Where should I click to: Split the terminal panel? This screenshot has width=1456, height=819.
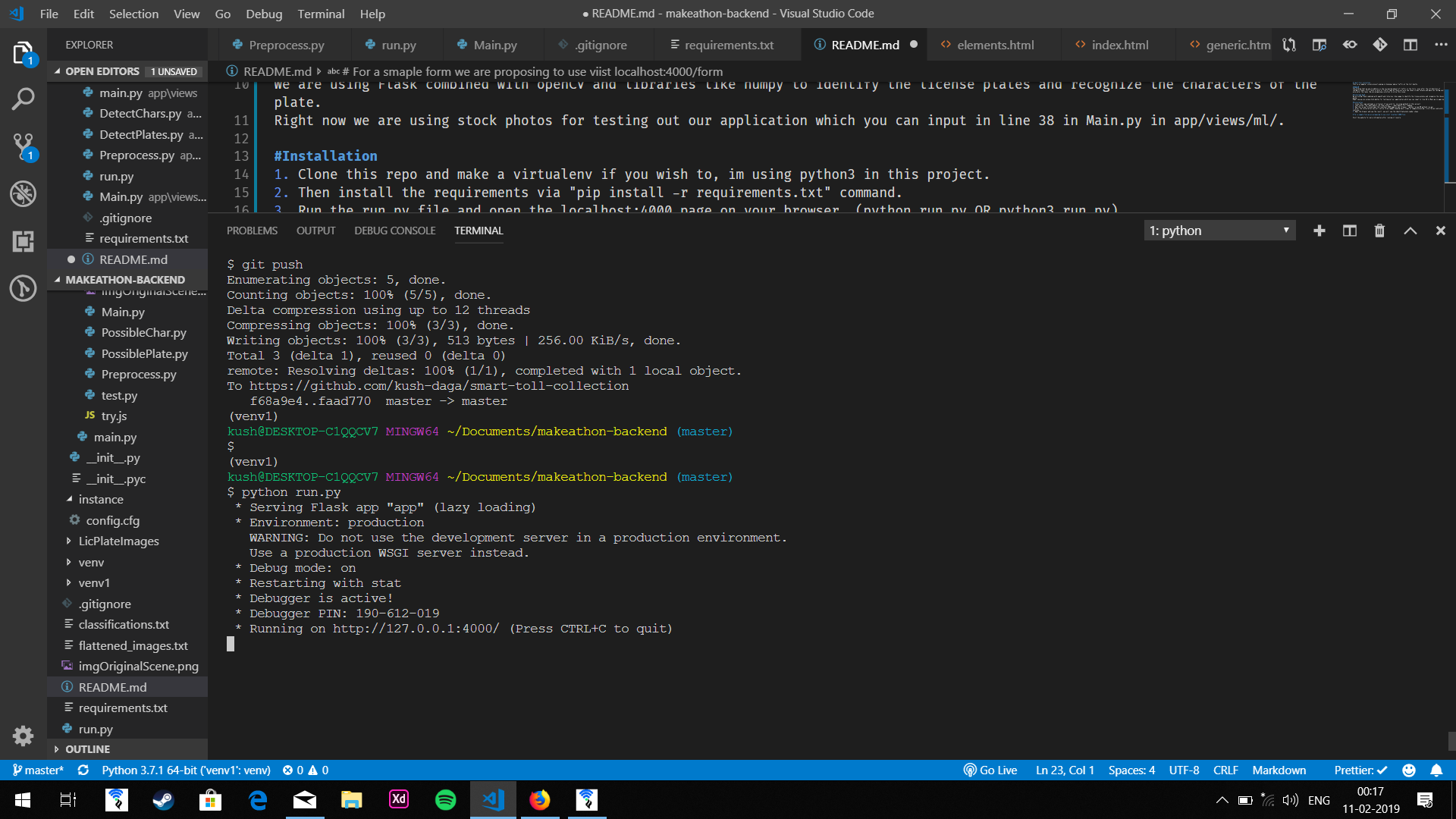[x=1350, y=231]
